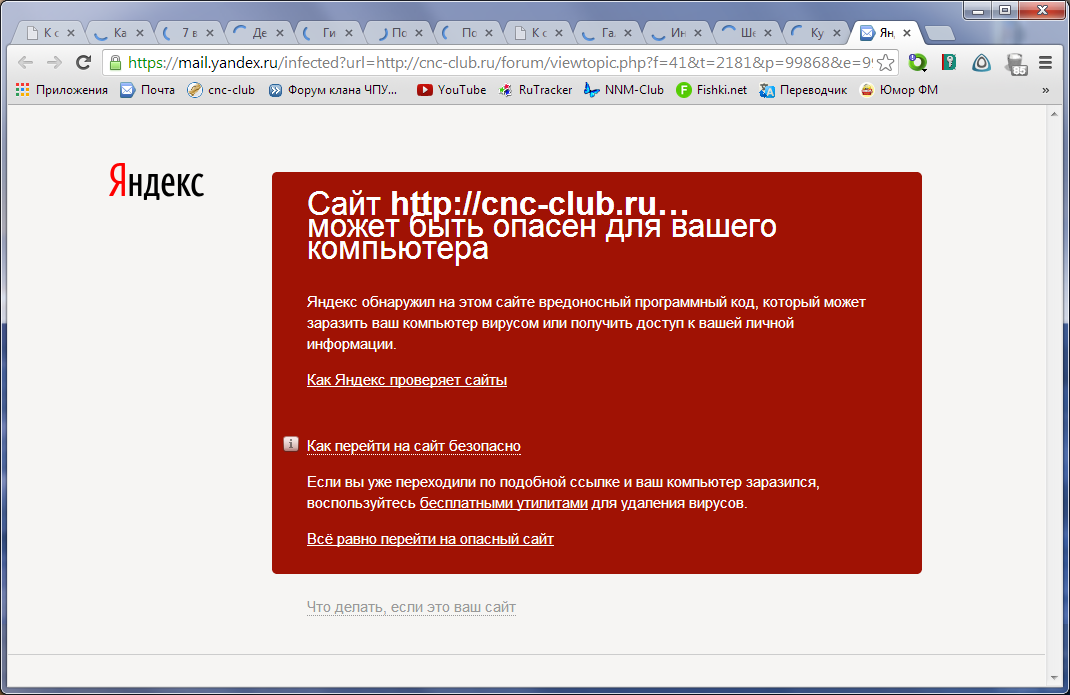1070x695 pixels.
Task: Close the active Яндекс tab
Action: click(x=907, y=32)
